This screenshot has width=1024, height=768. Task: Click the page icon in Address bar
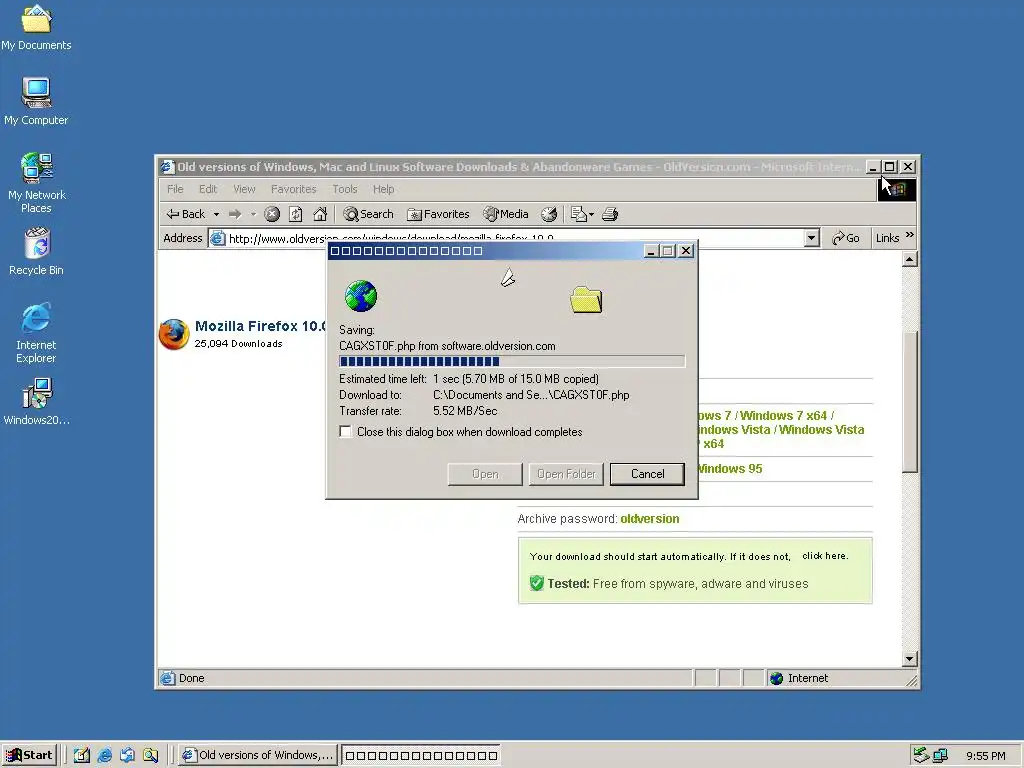point(217,238)
